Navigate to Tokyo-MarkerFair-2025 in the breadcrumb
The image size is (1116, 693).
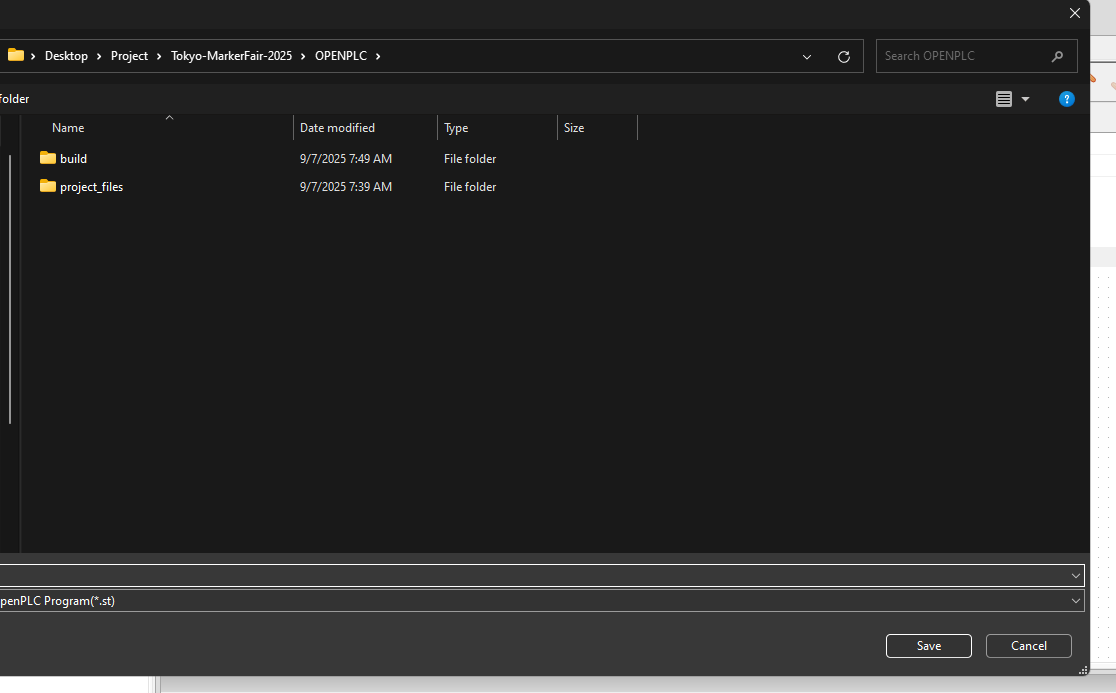coord(231,56)
